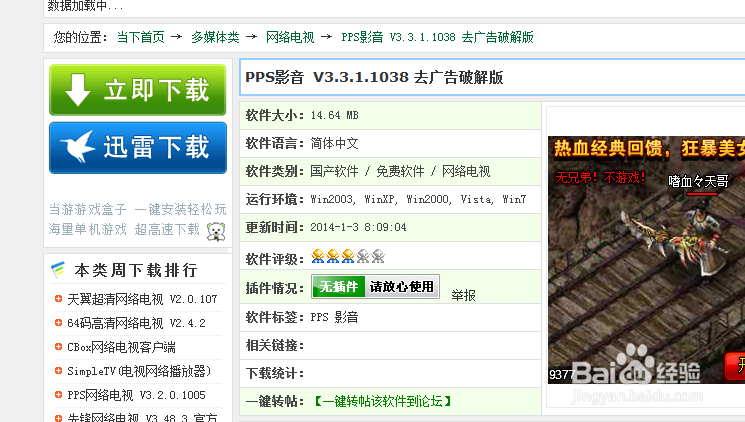Viewport: 745px width, 422px height.
Task: Click the blue 迅雷下载 button
Action: (138, 147)
